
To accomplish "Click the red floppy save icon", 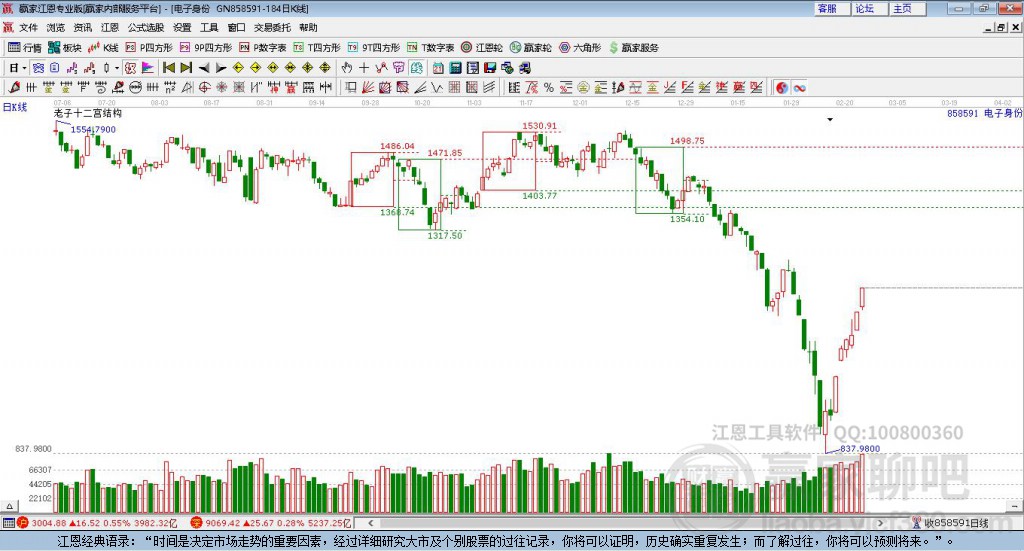I will (x=490, y=68).
